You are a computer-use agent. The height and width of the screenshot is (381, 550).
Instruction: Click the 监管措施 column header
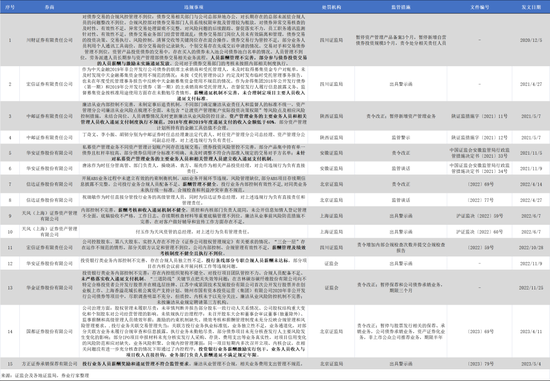point(401,7)
